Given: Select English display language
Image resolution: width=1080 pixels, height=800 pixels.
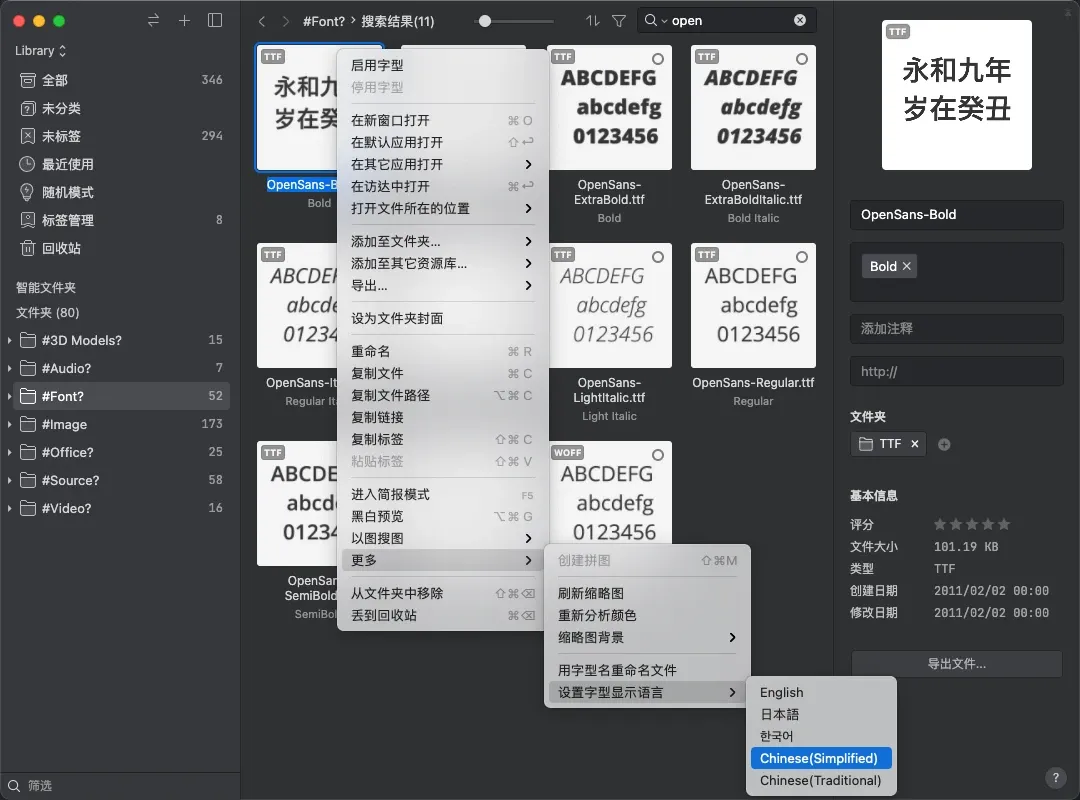Looking at the screenshot, I should pyautogui.click(x=821, y=693).
